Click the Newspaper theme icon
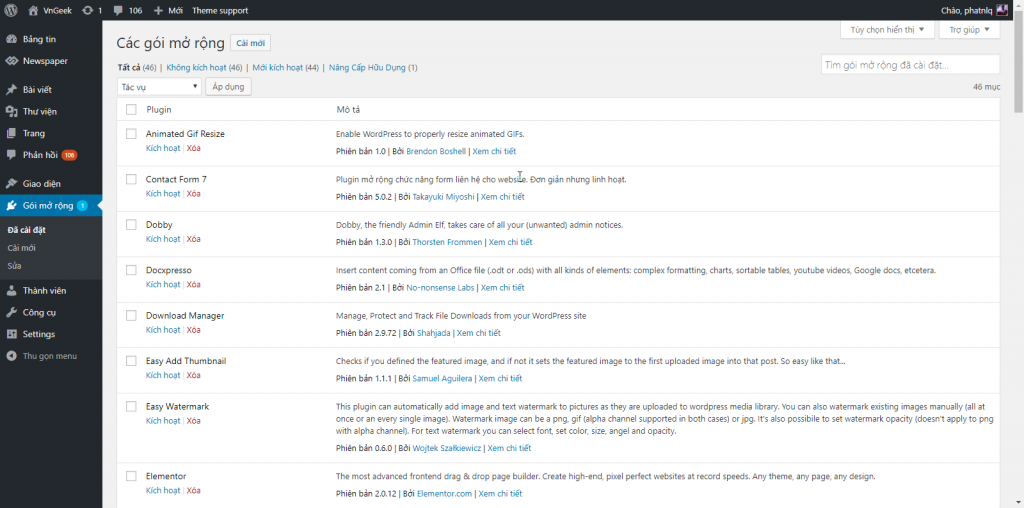This screenshot has height=508, width=1024. 11,61
